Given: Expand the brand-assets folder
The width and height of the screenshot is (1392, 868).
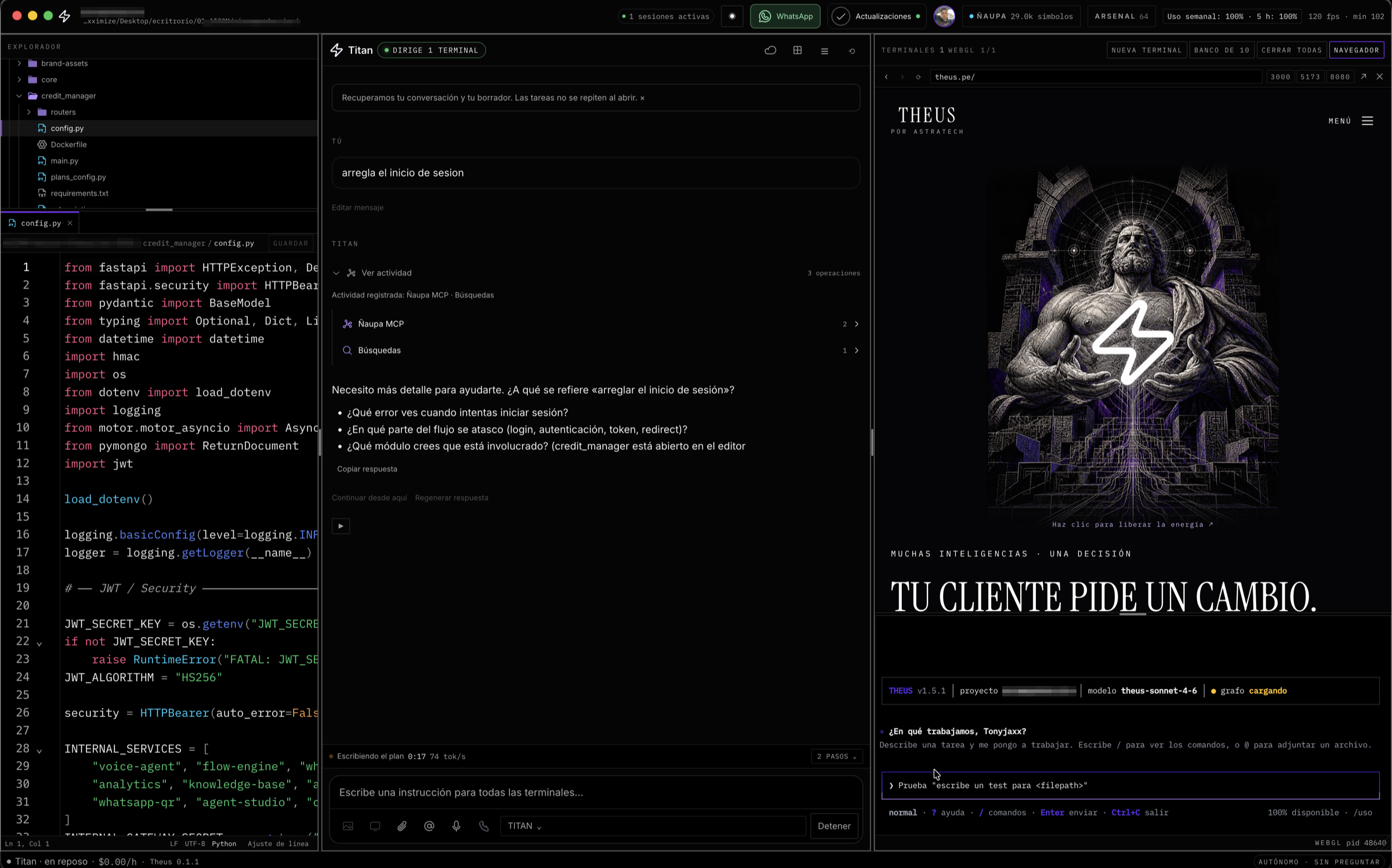Looking at the screenshot, I should (x=19, y=63).
